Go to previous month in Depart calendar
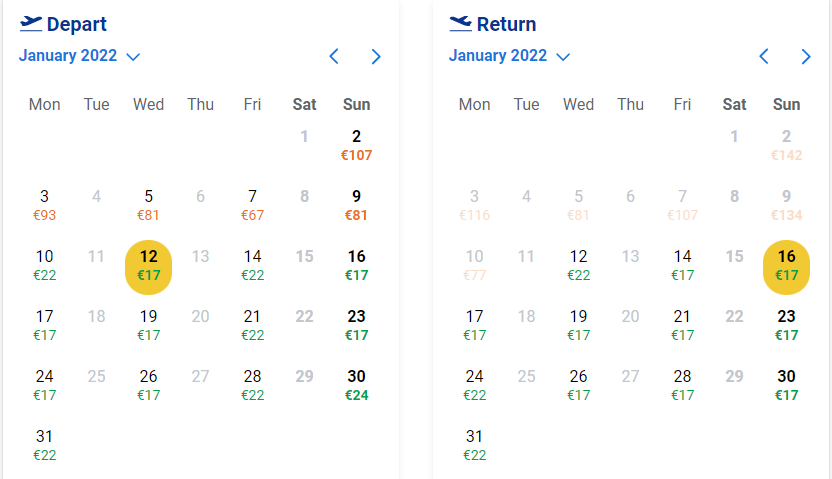The image size is (832, 479). tap(334, 56)
